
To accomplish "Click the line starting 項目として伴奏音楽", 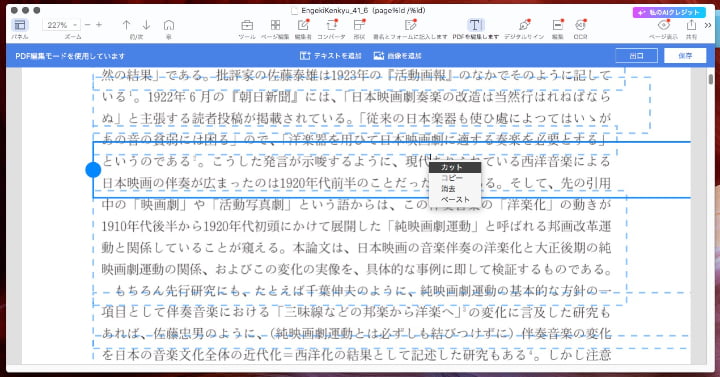I will 356,312.
